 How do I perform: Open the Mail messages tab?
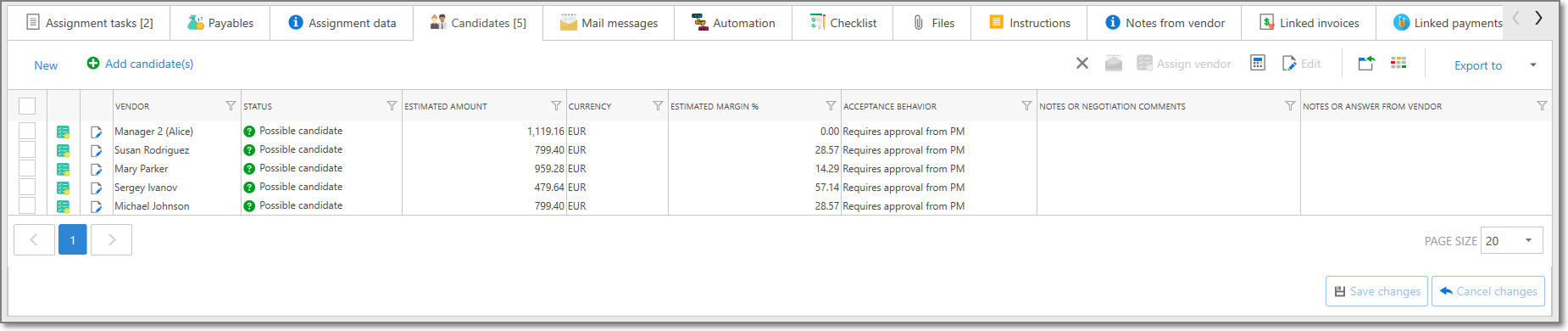609,23
